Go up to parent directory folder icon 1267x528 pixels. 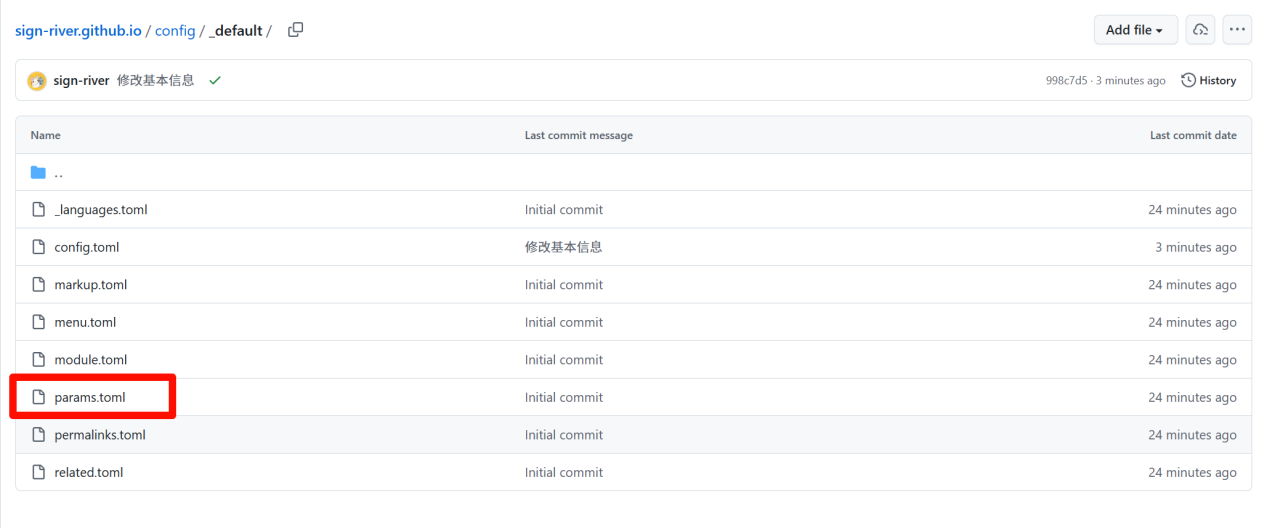(x=38, y=172)
